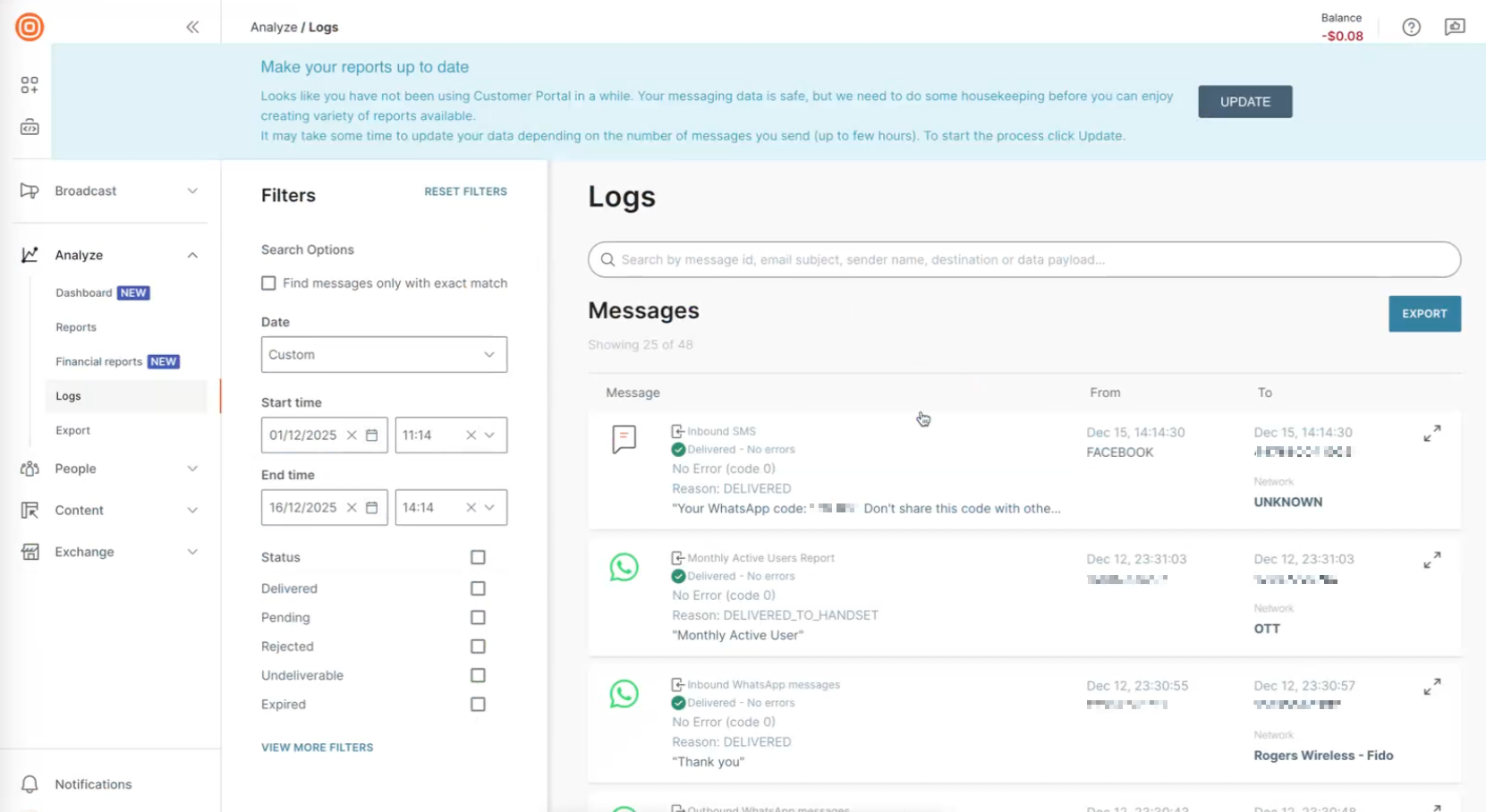This screenshot has width=1486, height=812.
Task: Open the Date filter dropdown set to Custom
Action: [x=383, y=354]
